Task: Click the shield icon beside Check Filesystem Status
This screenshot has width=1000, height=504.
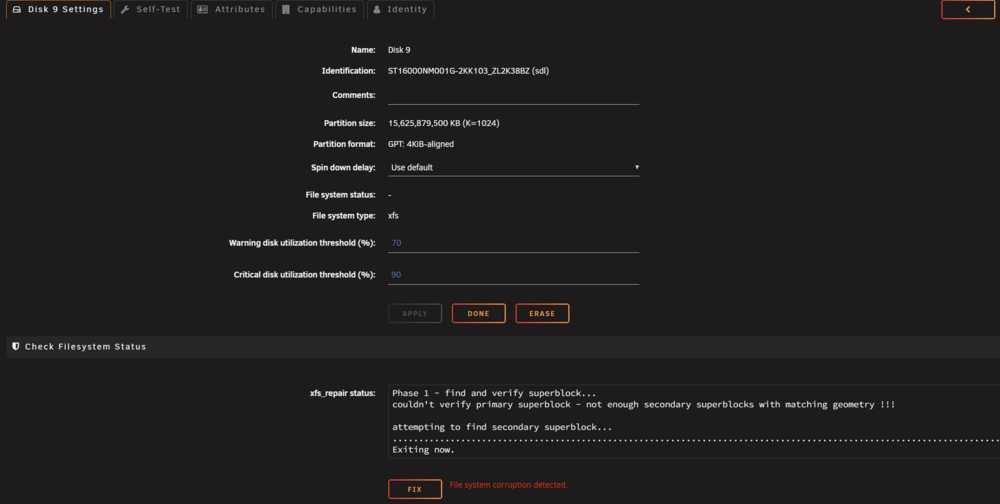Action: (16, 346)
